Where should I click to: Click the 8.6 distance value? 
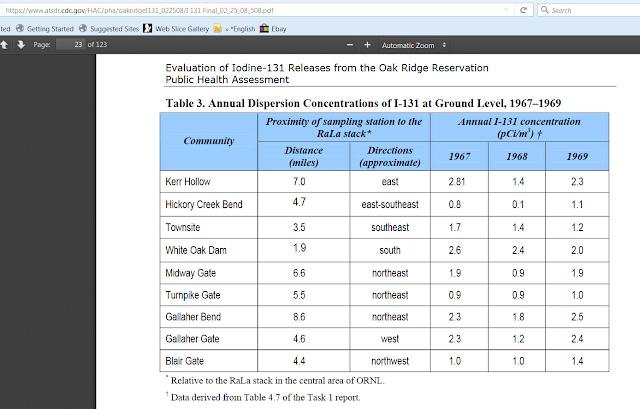coord(299,317)
